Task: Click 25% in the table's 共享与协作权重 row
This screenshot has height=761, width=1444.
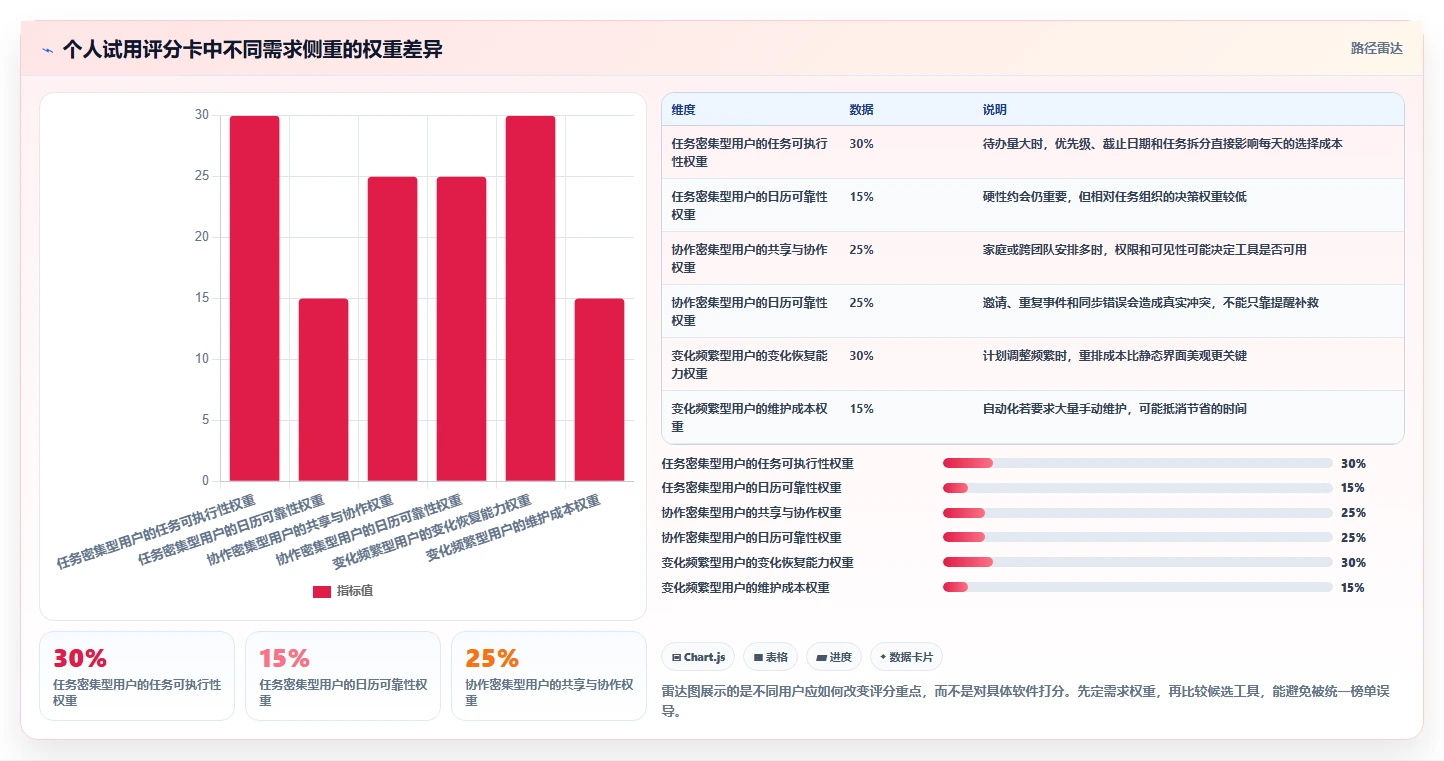Action: coord(861,250)
